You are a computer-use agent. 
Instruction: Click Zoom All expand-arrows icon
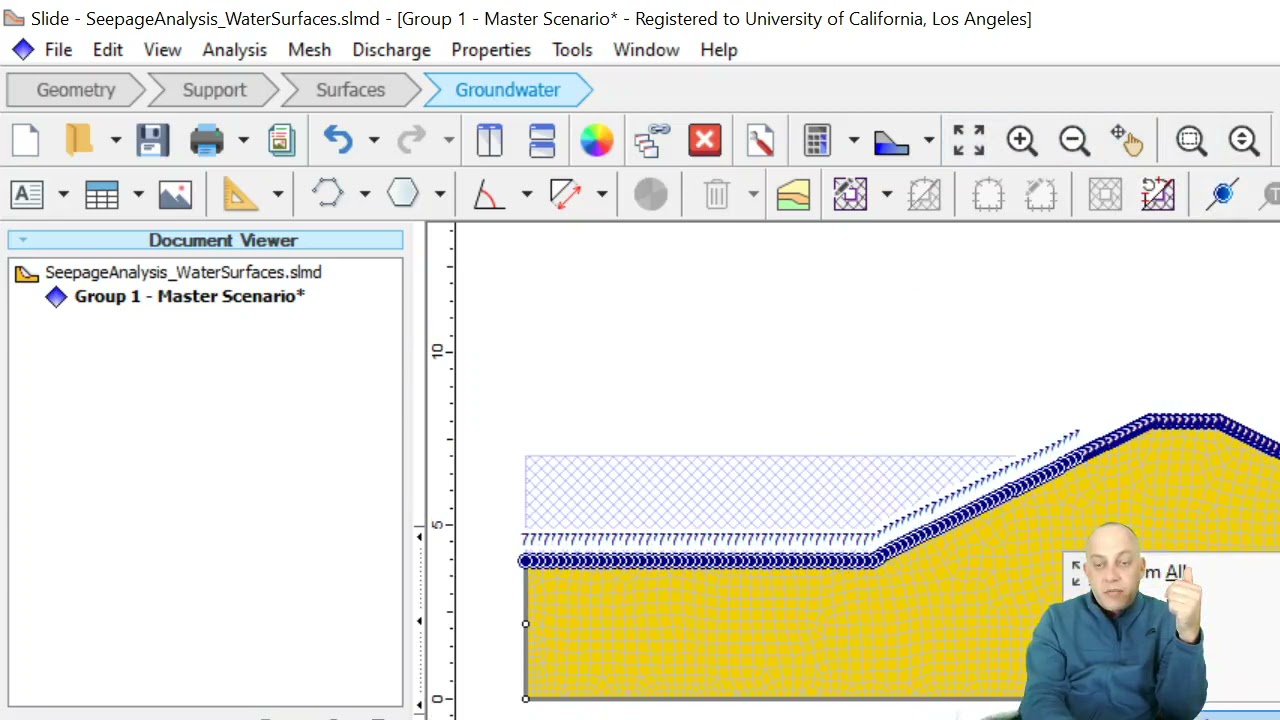[969, 140]
